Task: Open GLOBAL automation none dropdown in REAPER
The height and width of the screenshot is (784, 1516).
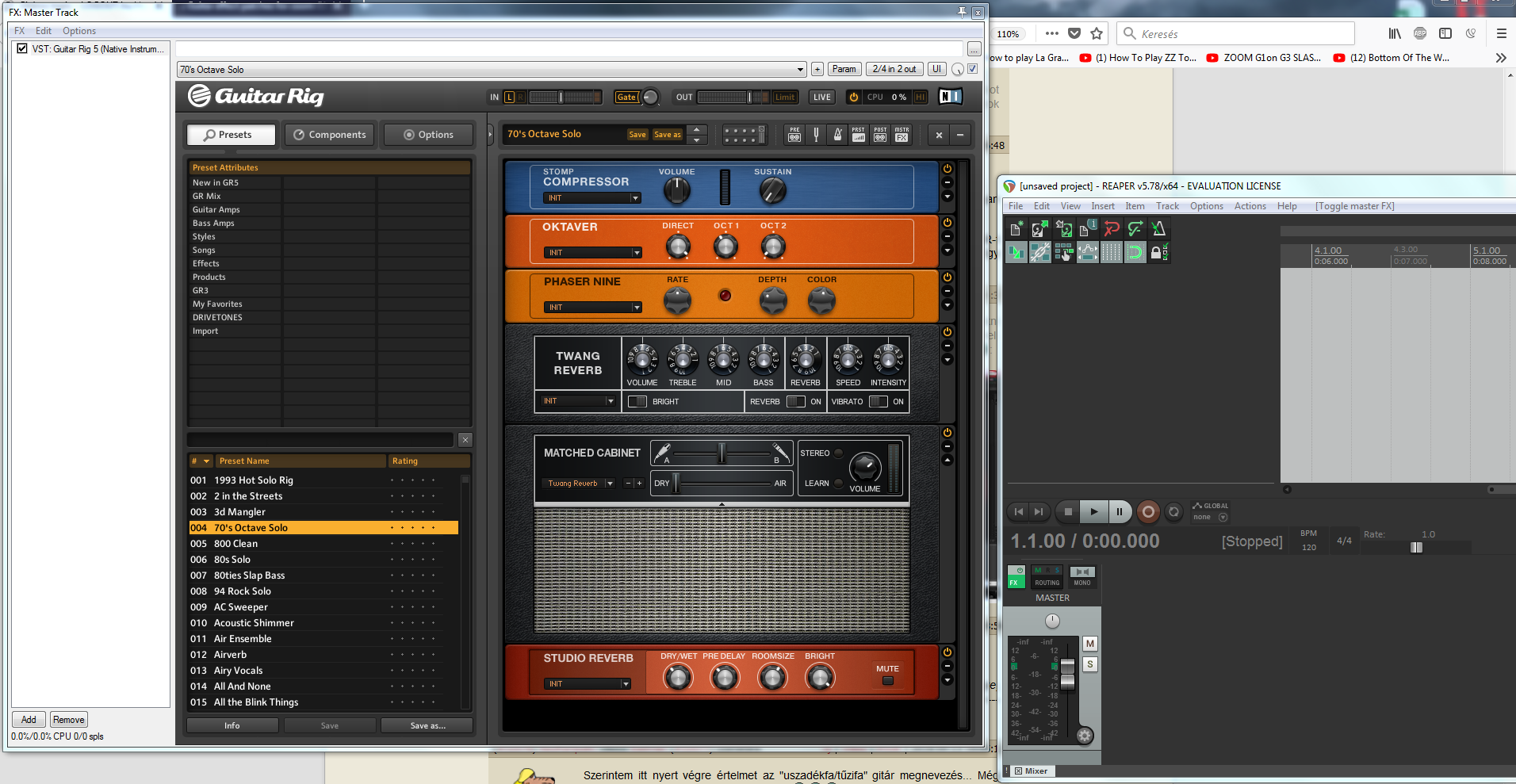Action: (x=1210, y=517)
